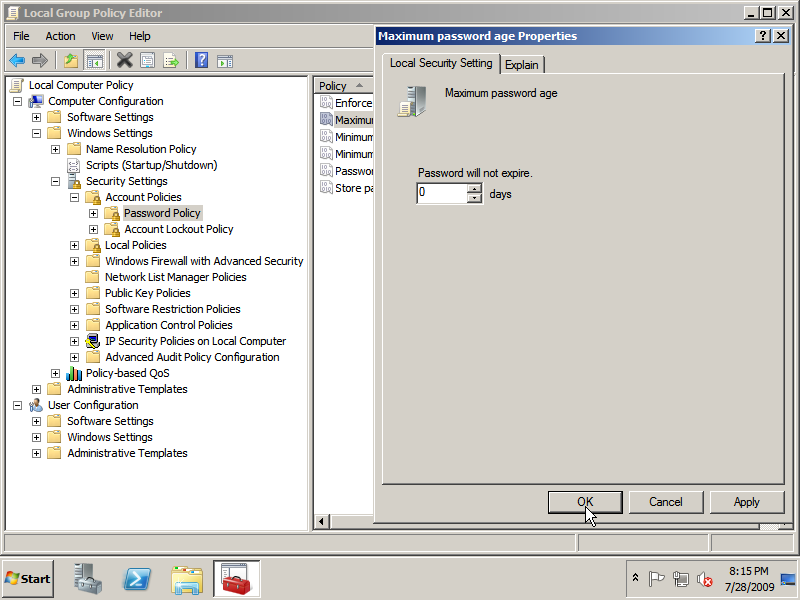Viewport: 800px width, 600px height.
Task: Click OK in the properties dialog
Action: click(x=585, y=502)
